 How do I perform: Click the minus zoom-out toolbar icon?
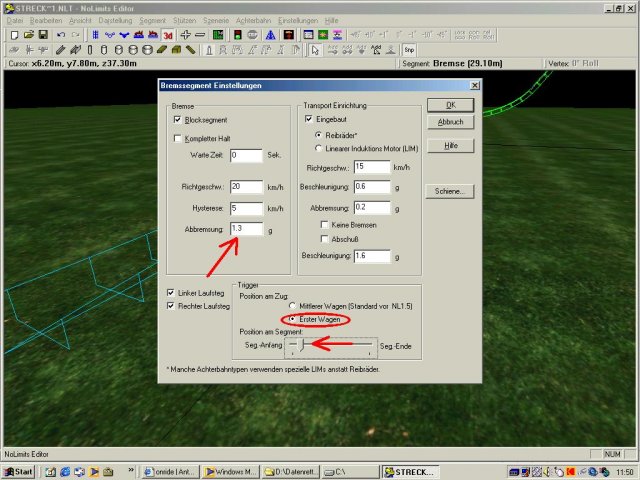(200, 35)
